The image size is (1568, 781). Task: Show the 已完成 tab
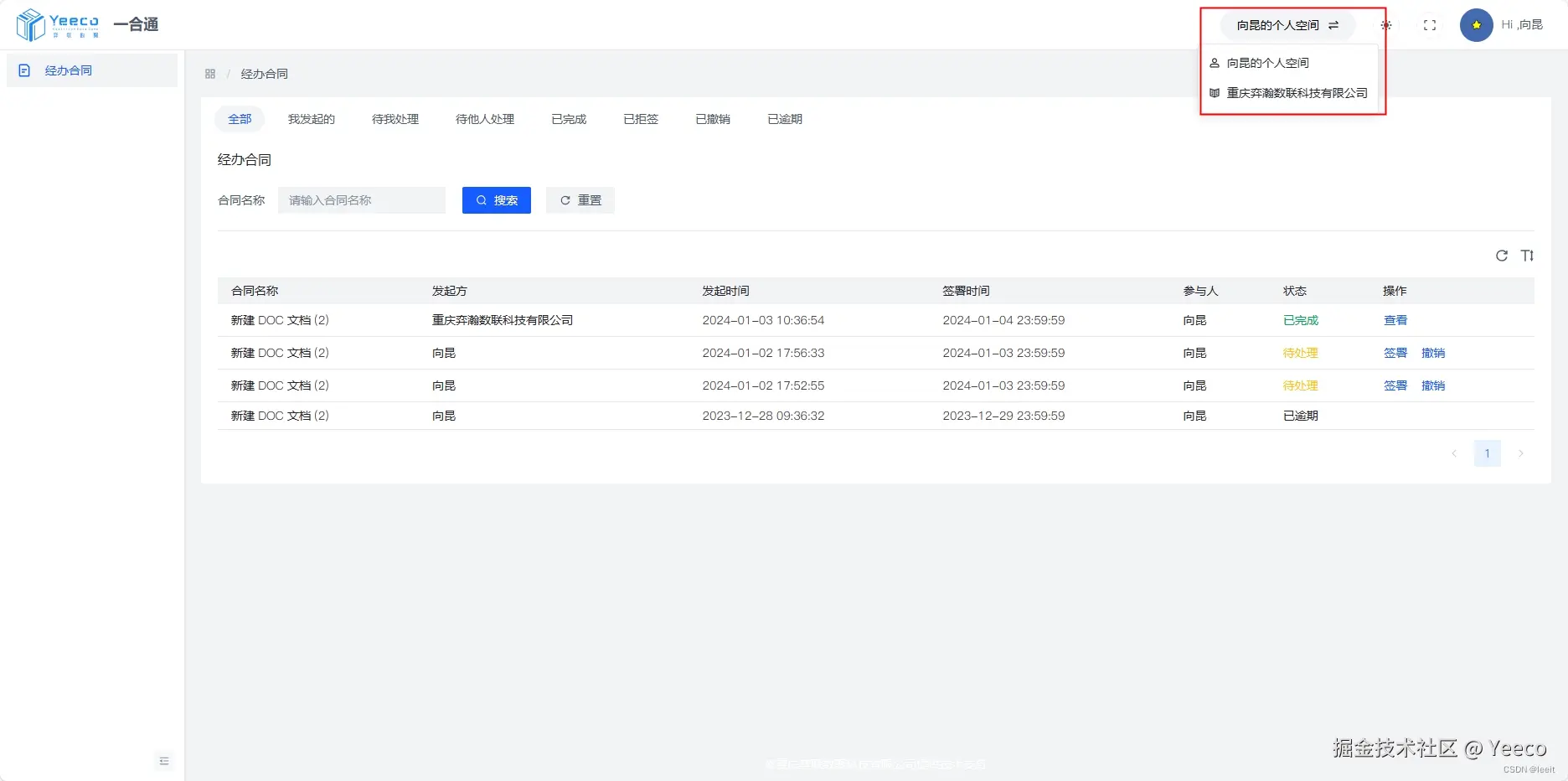[569, 119]
